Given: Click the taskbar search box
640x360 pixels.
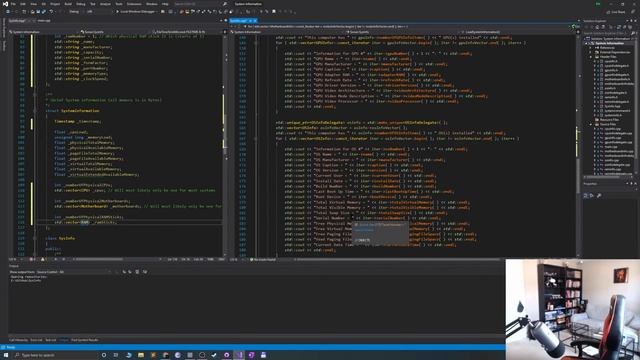Looking at the screenshot, I should [55, 355].
